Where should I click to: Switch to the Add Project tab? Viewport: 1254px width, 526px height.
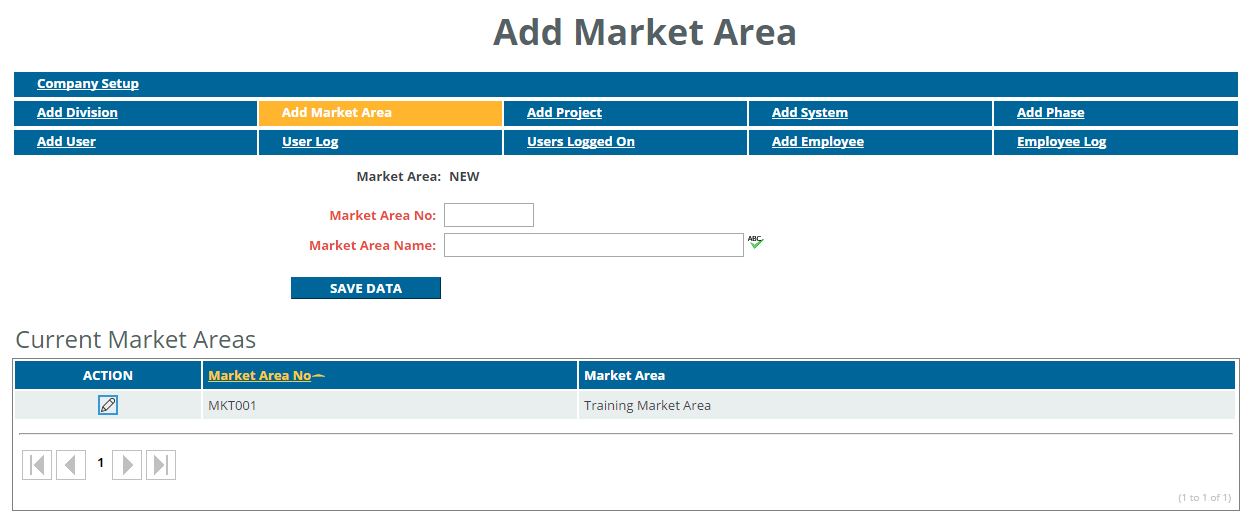coord(564,113)
